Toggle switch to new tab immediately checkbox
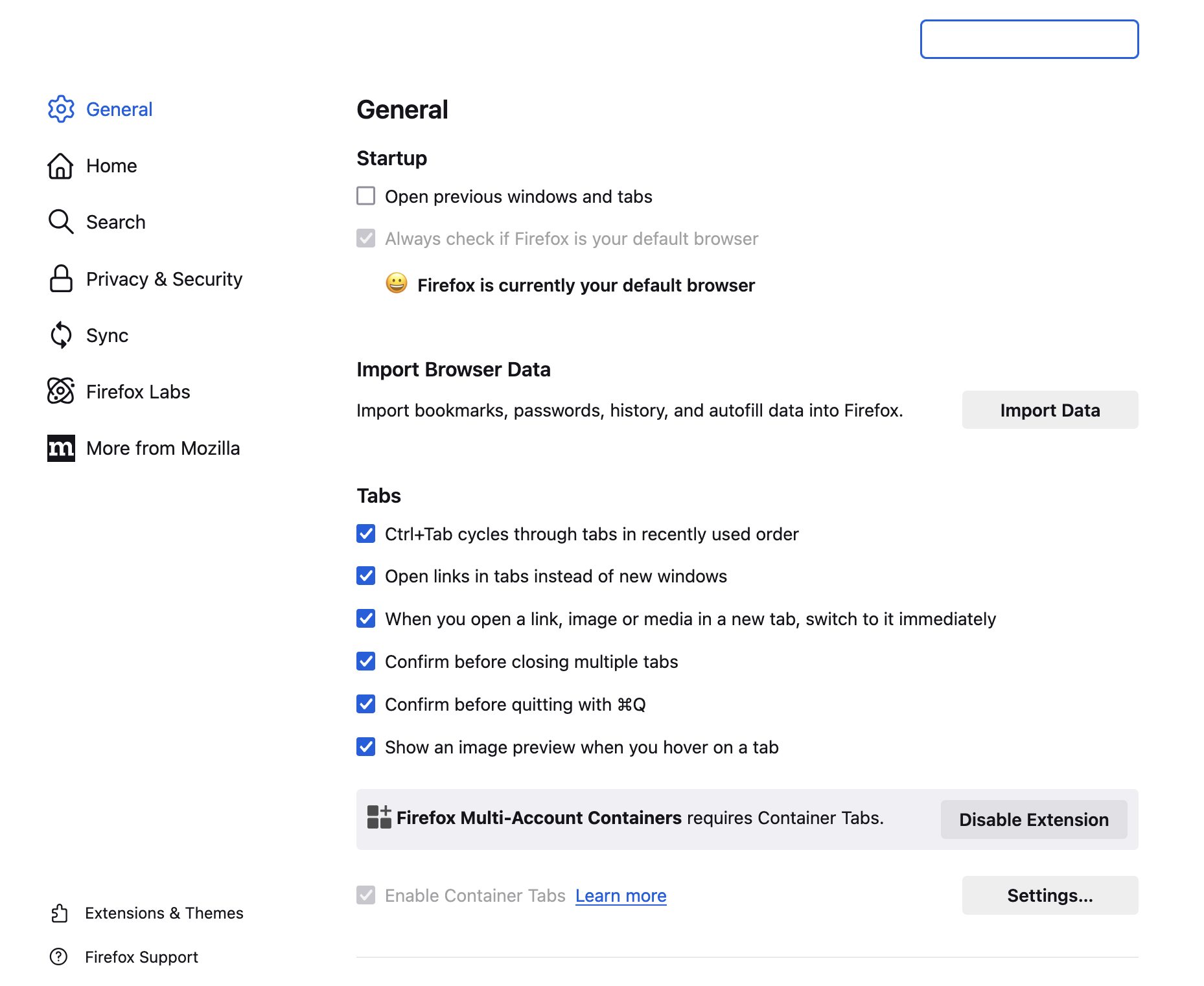The image size is (1204, 986). click(366, 618)
